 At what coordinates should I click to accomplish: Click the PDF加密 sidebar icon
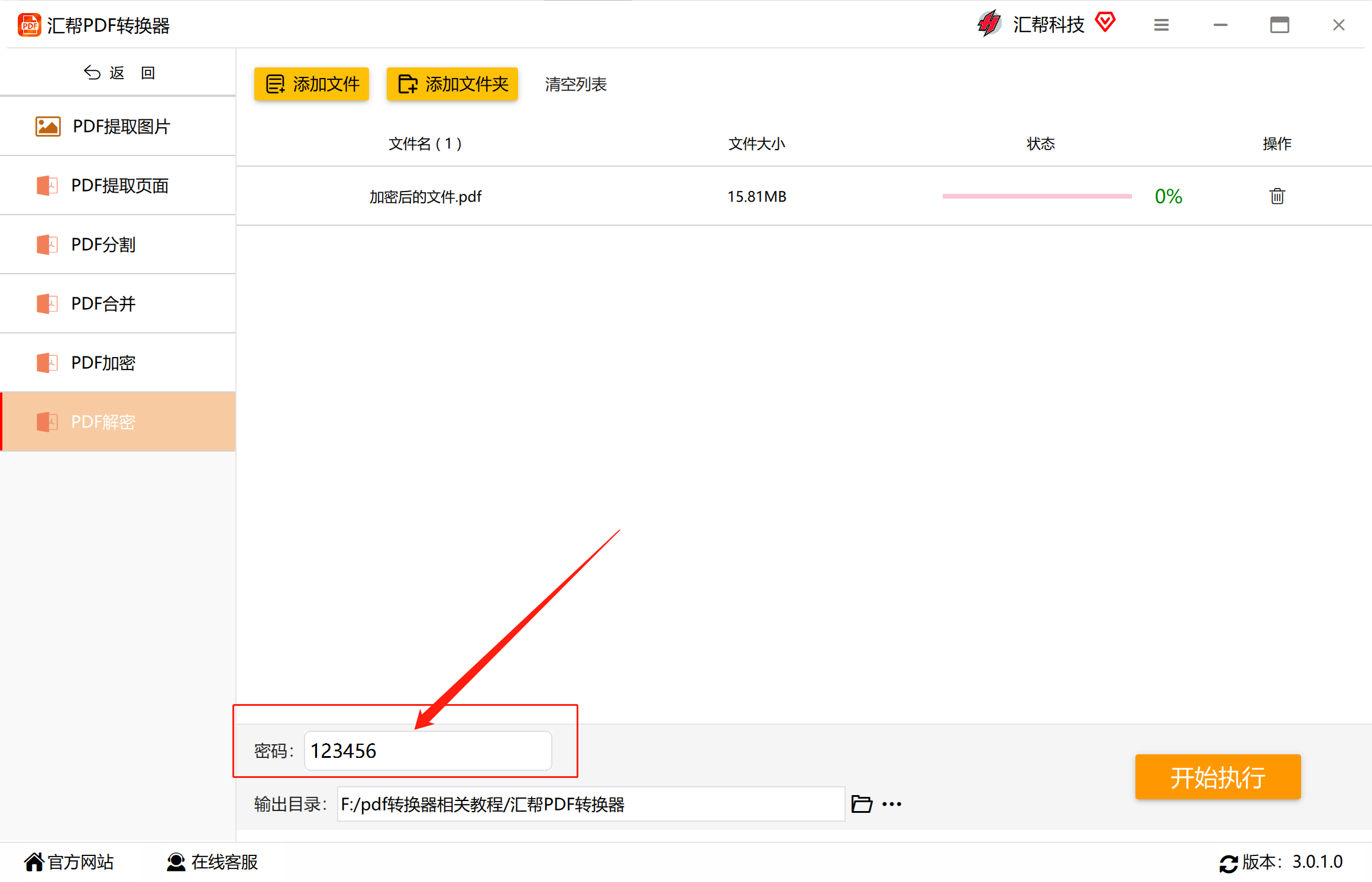[47, 362]
